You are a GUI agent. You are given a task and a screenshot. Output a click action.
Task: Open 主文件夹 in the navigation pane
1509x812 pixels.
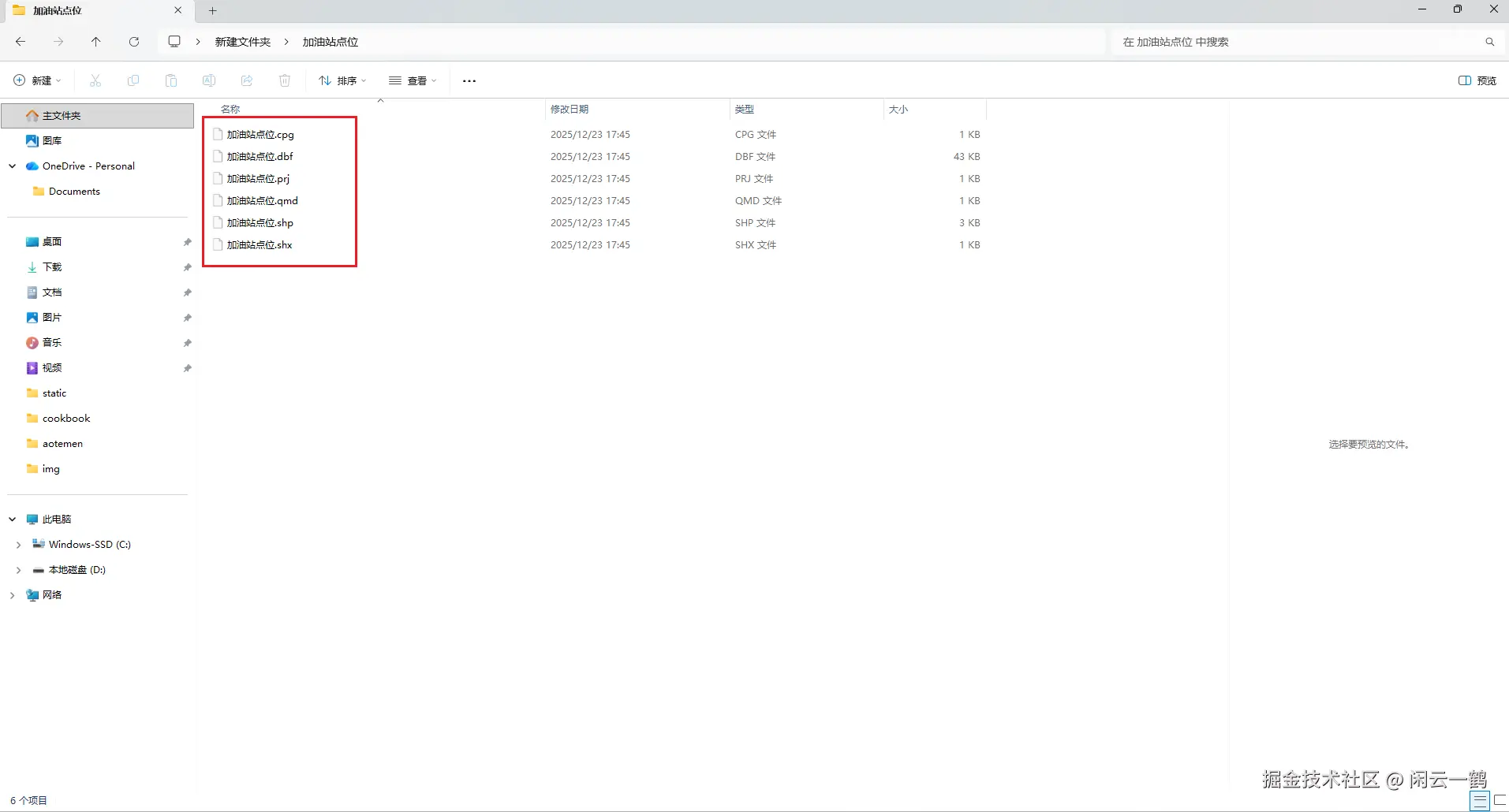click(98, 116)
